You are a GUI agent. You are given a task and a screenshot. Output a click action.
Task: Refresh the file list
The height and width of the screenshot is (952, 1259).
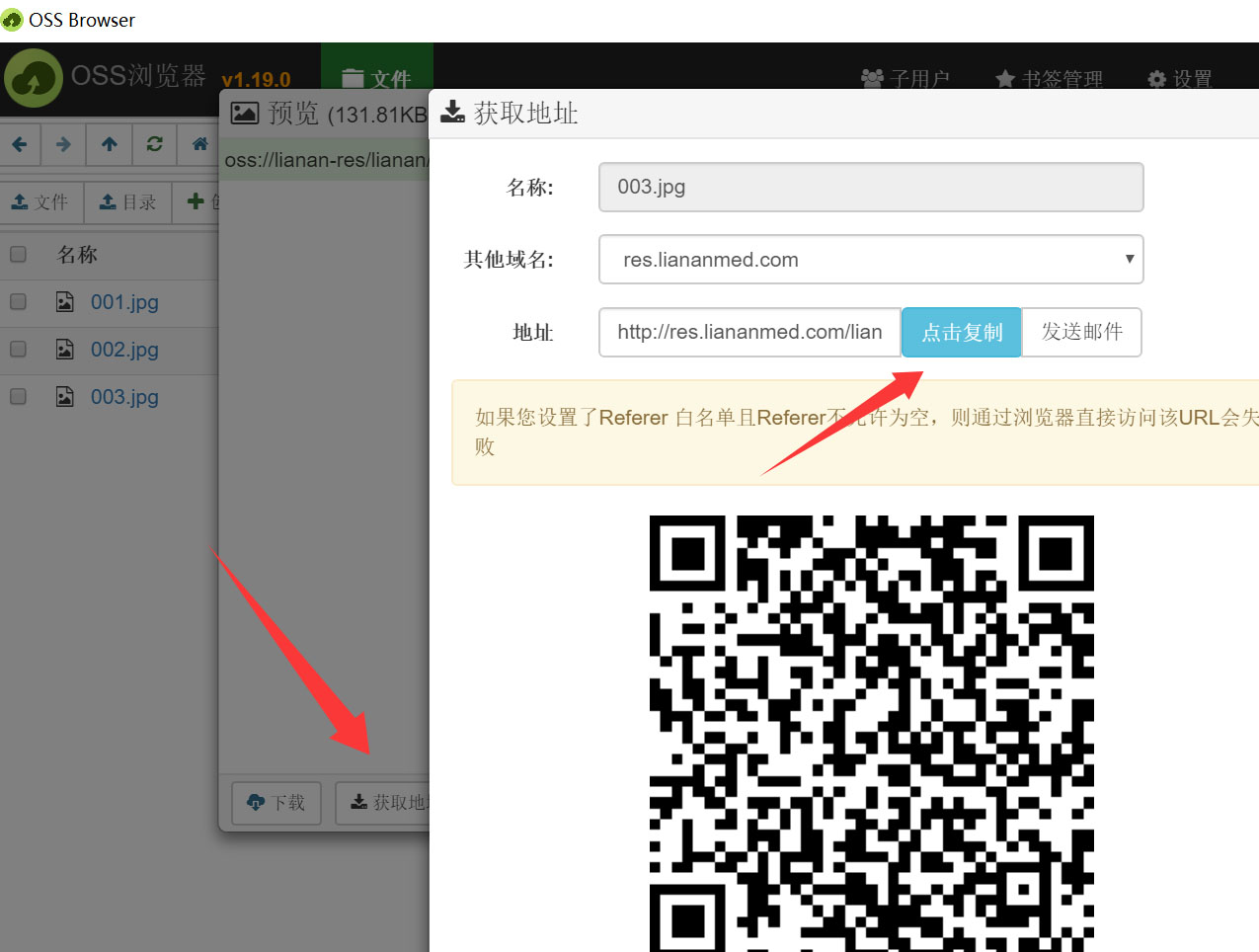[x=154, y=144]
